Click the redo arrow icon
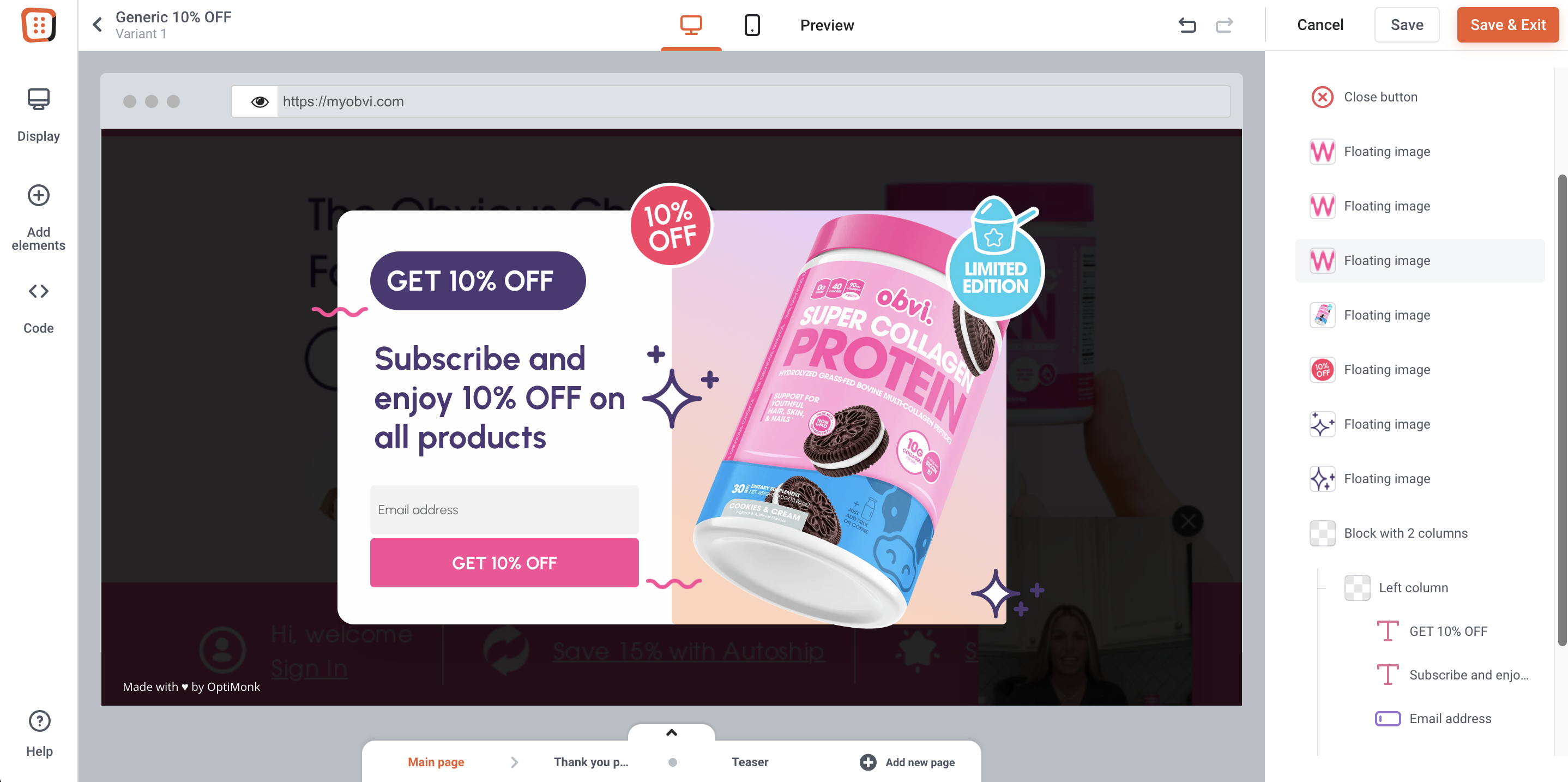The image size is (1568, 782). pyautogui.click(x=1224, y=25)
